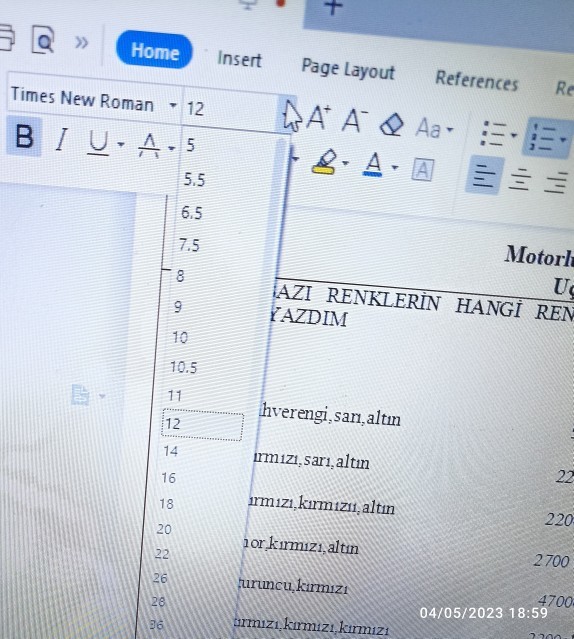
Task: Click the document icon in left margin
Action: click(x=81, y=394)
